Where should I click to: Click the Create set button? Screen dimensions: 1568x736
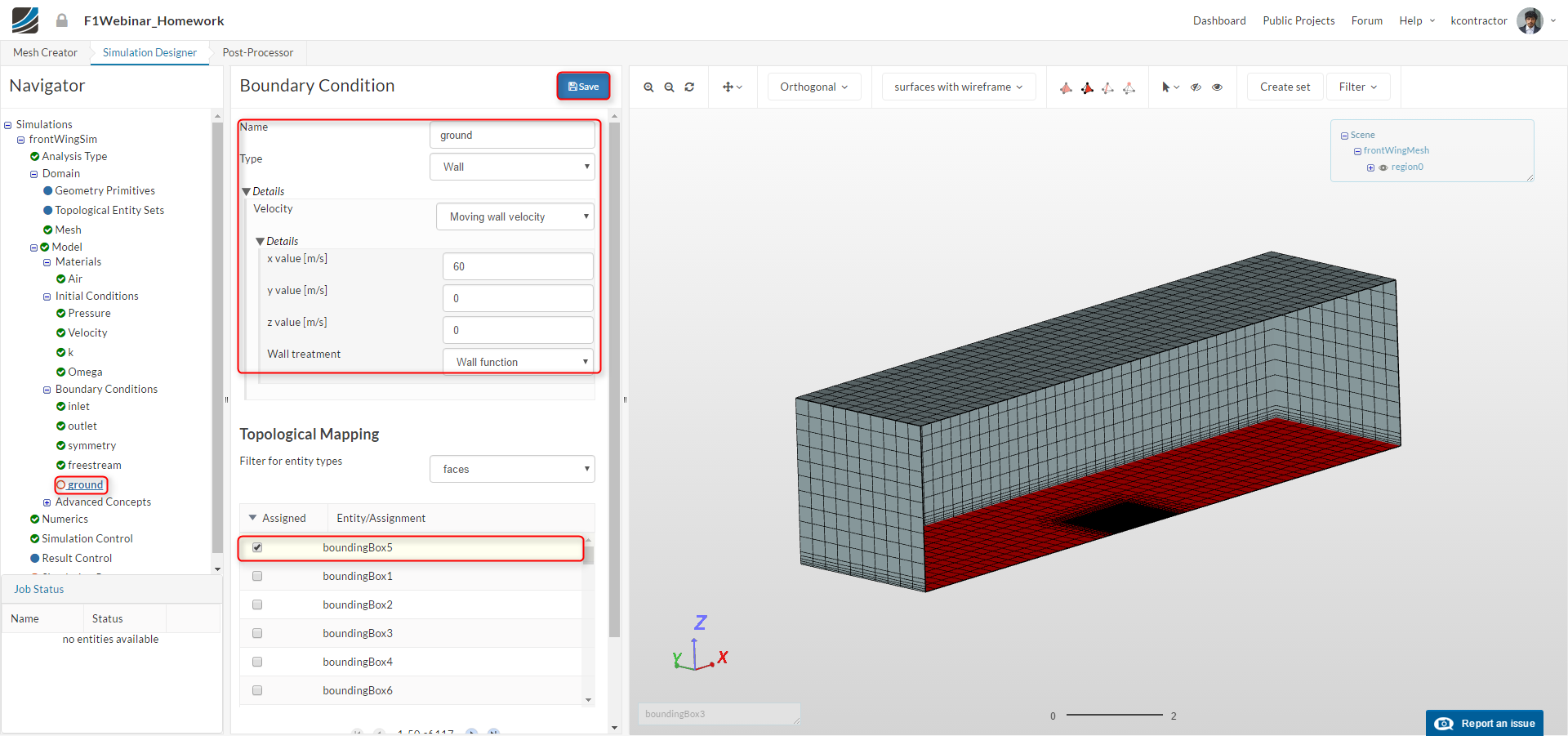point(1285,87)
